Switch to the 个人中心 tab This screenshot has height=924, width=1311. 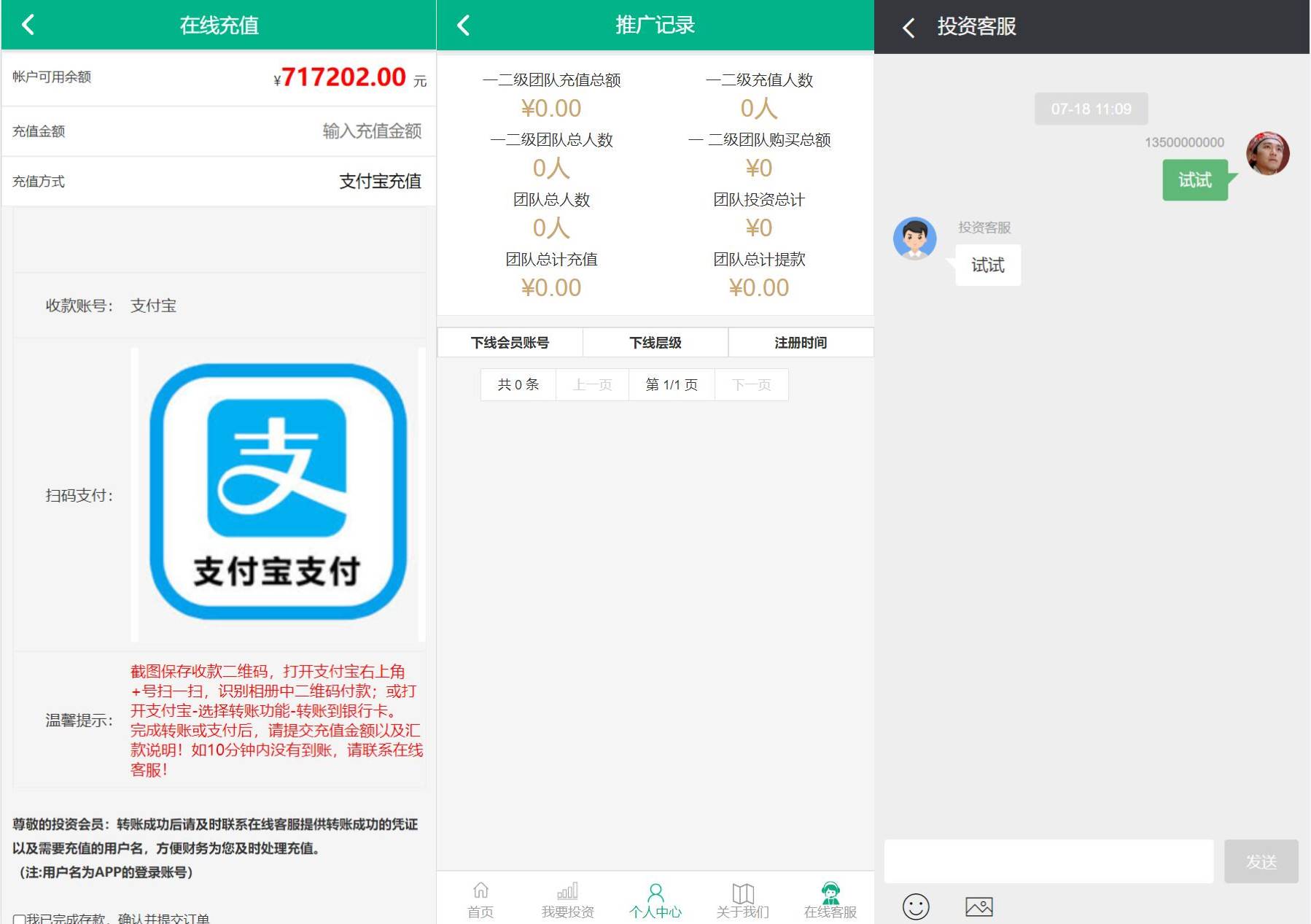655,900
